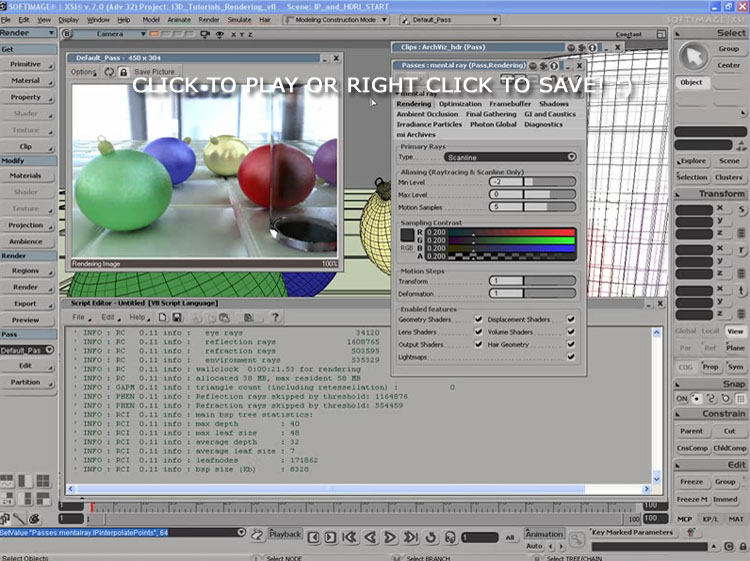Disable the Geometry Shaders checkbox

point(478,320)
